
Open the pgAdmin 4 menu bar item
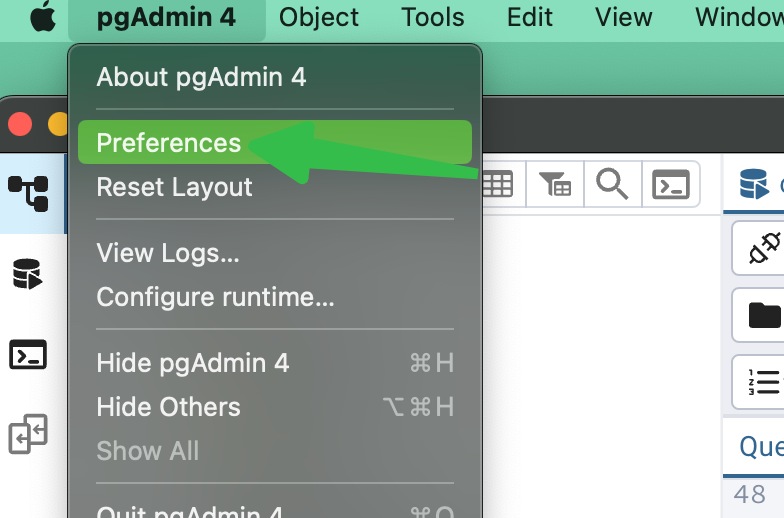click(x=166, y=18)
